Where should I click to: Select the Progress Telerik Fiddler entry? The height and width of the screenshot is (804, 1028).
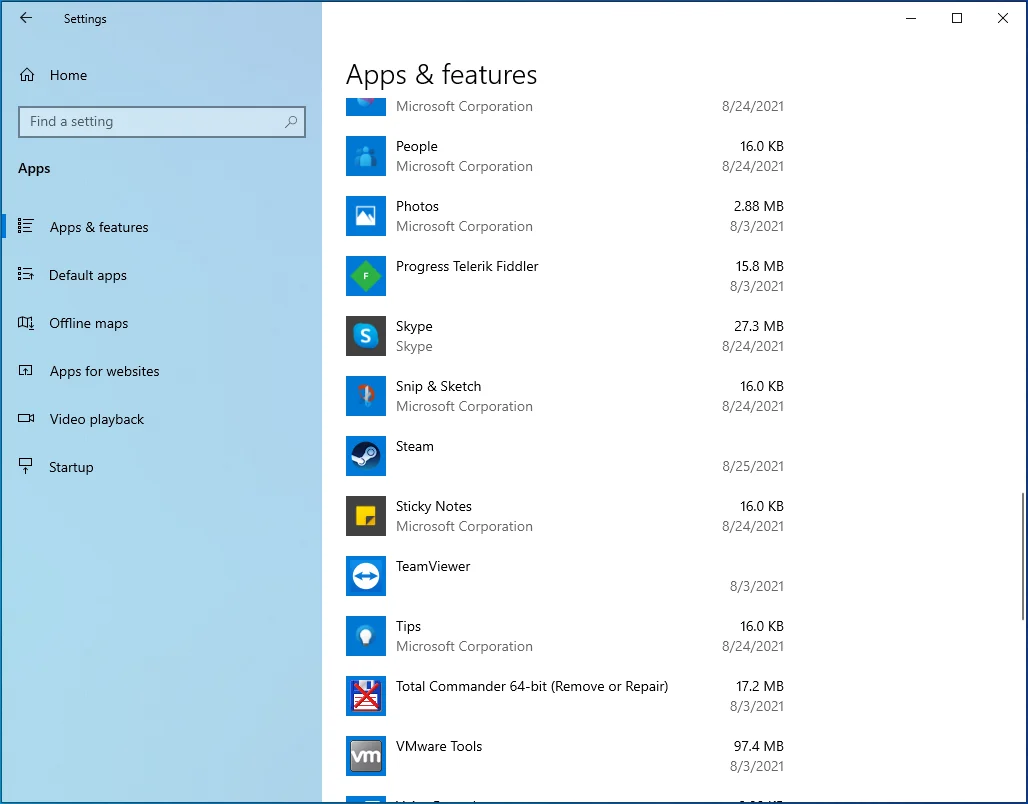(x=467, y=266)
